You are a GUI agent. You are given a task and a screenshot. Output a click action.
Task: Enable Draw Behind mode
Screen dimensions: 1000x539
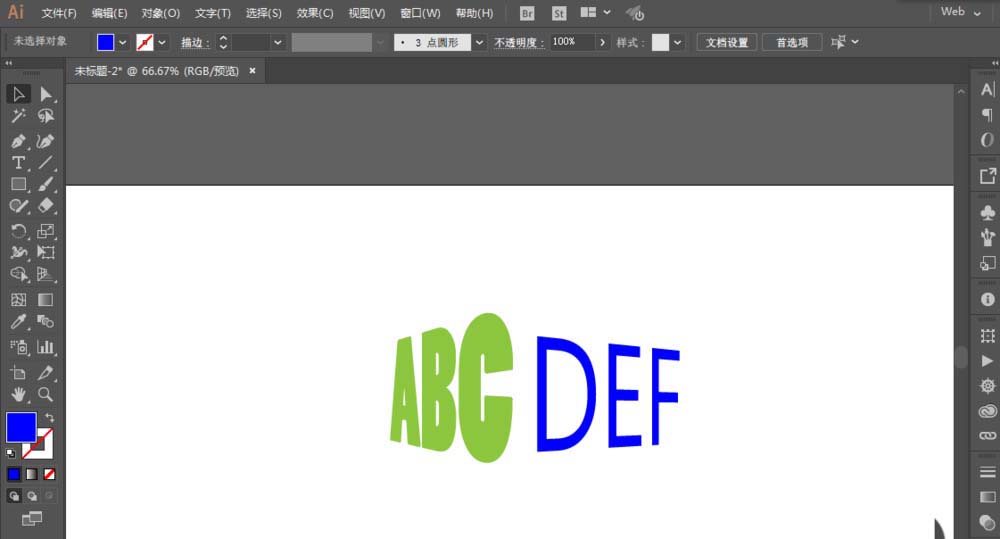point(32,496)
